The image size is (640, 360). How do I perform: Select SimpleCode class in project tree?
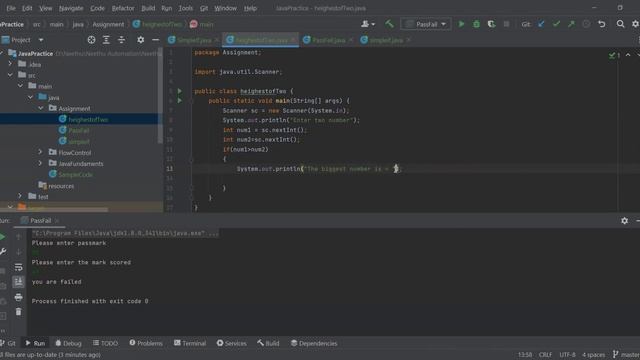[x=71, y=174]
